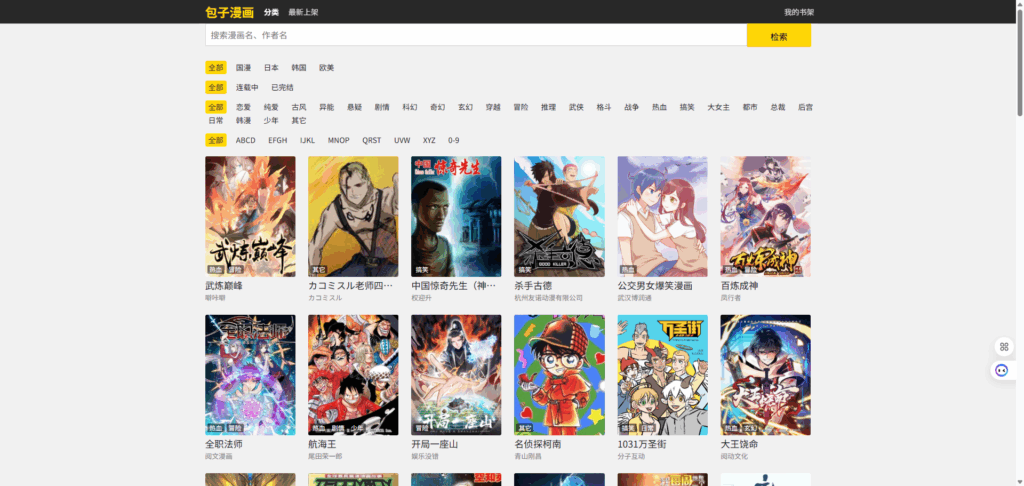
Task: Select genre filter 异能
Action: tap(327, 107)
